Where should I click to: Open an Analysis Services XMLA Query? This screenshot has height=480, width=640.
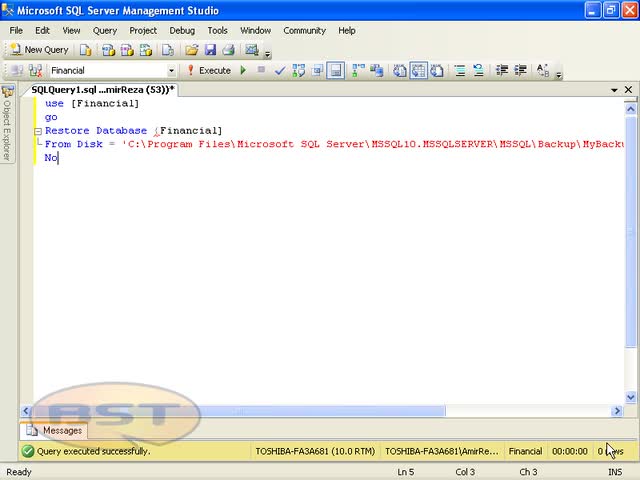click(x=146, y=50)
